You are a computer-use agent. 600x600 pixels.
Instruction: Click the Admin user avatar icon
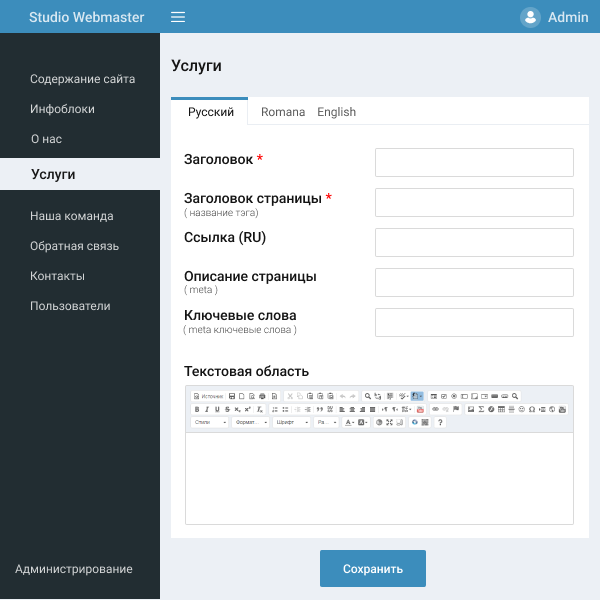530,17
